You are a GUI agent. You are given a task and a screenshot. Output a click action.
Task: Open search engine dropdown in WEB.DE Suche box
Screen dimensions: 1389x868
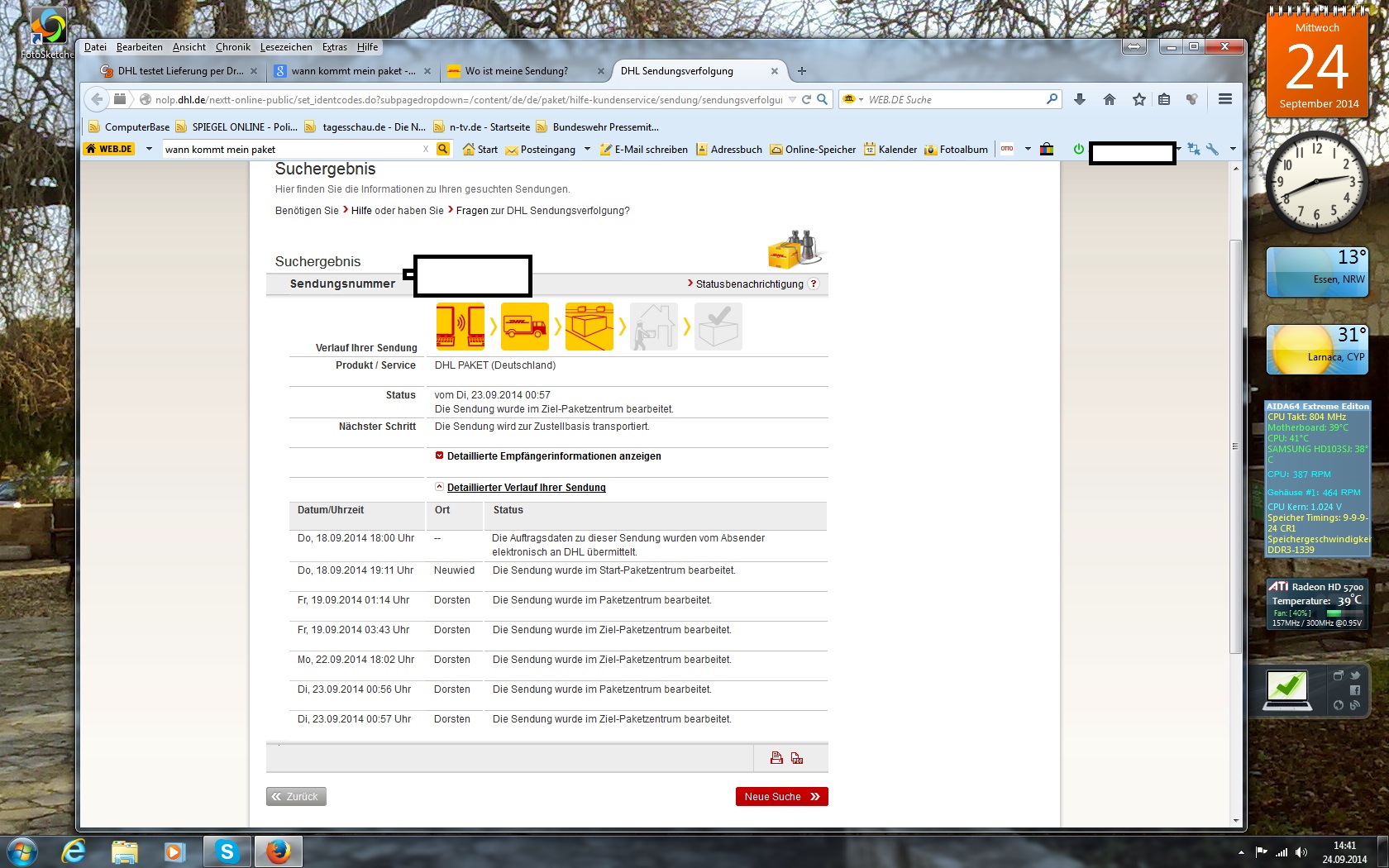(x=861, y=99)
